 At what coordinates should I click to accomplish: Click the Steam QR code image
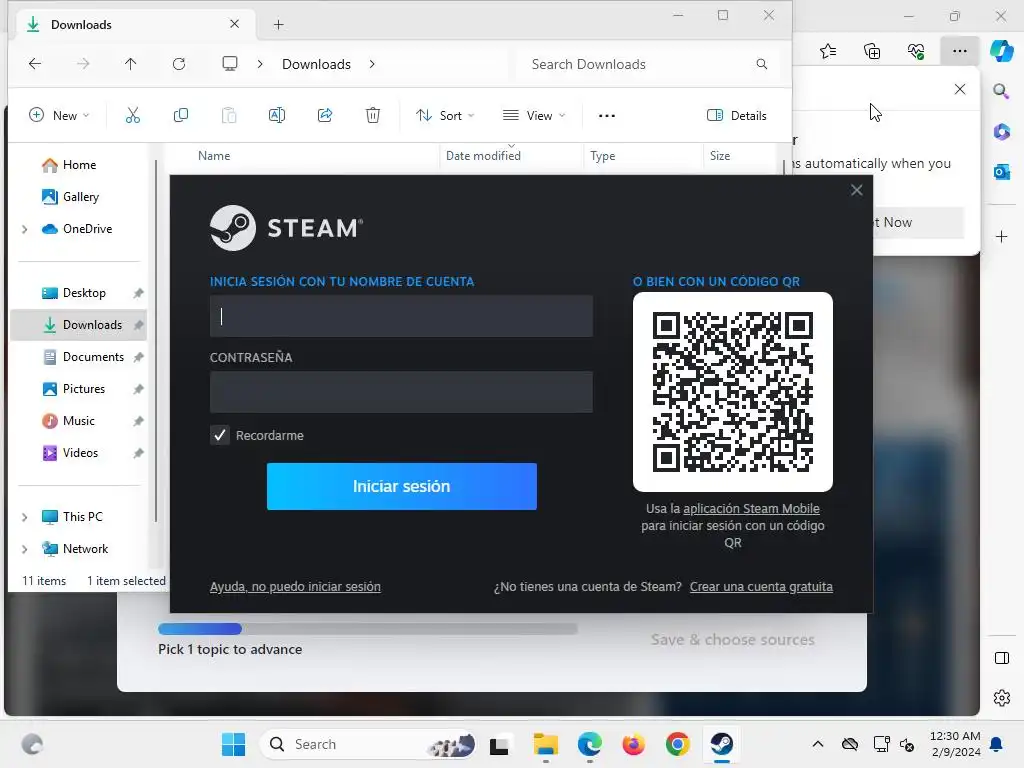pyautogui.click(x=733, y=392)
